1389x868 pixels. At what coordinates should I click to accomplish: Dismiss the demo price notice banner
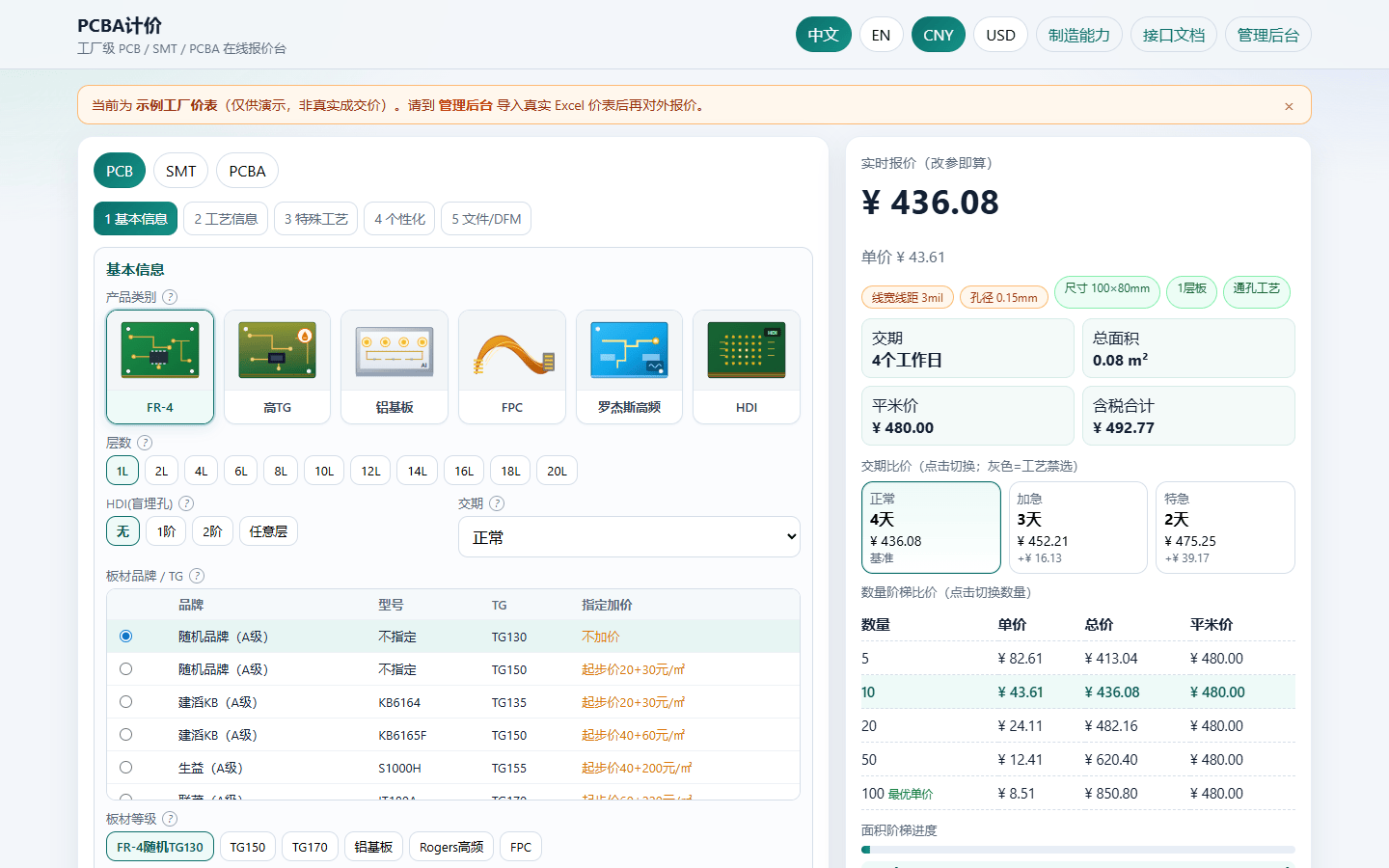tap(1289, 106)
